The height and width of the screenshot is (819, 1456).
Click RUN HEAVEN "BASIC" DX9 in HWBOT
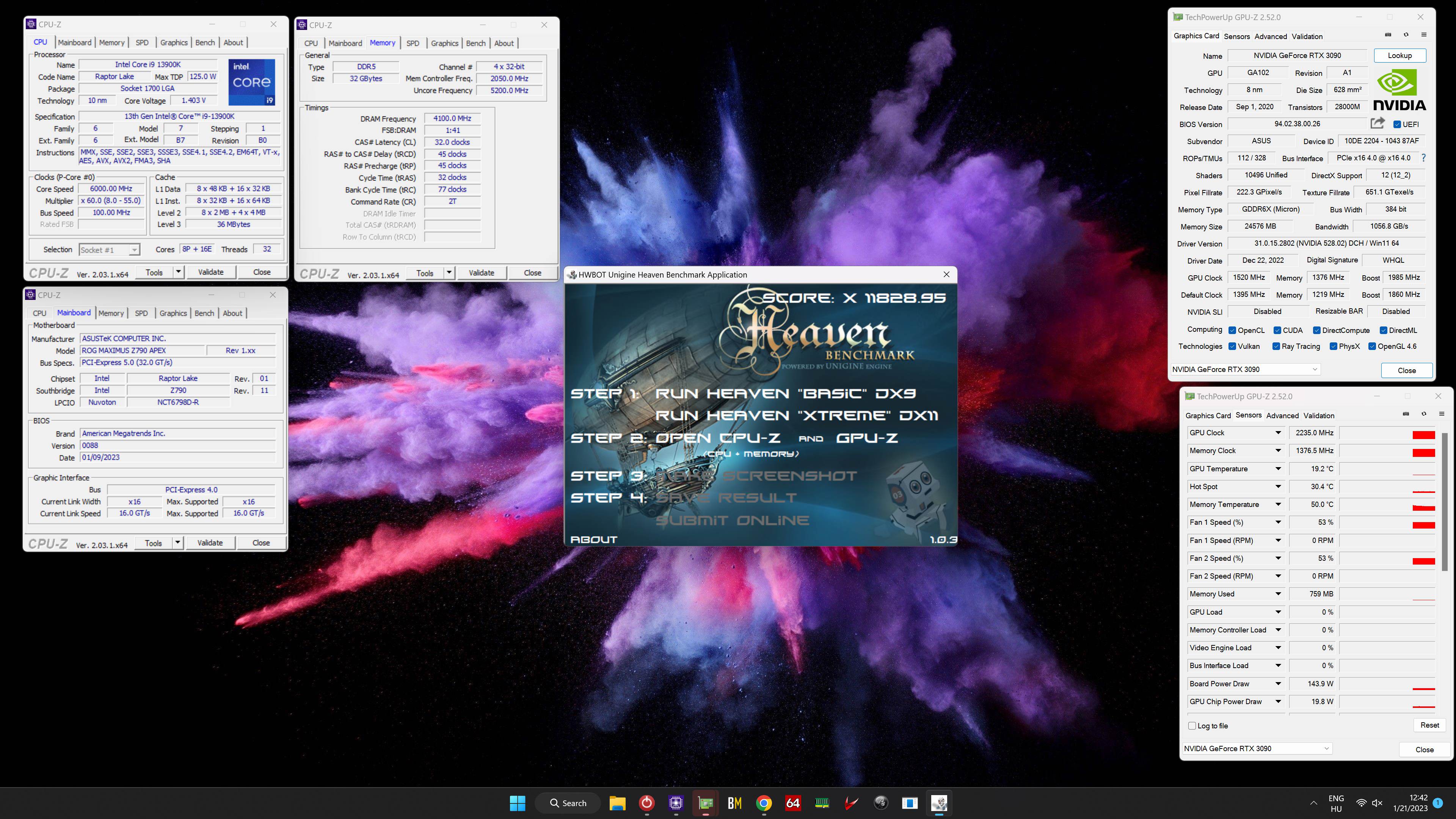(786, 394)
